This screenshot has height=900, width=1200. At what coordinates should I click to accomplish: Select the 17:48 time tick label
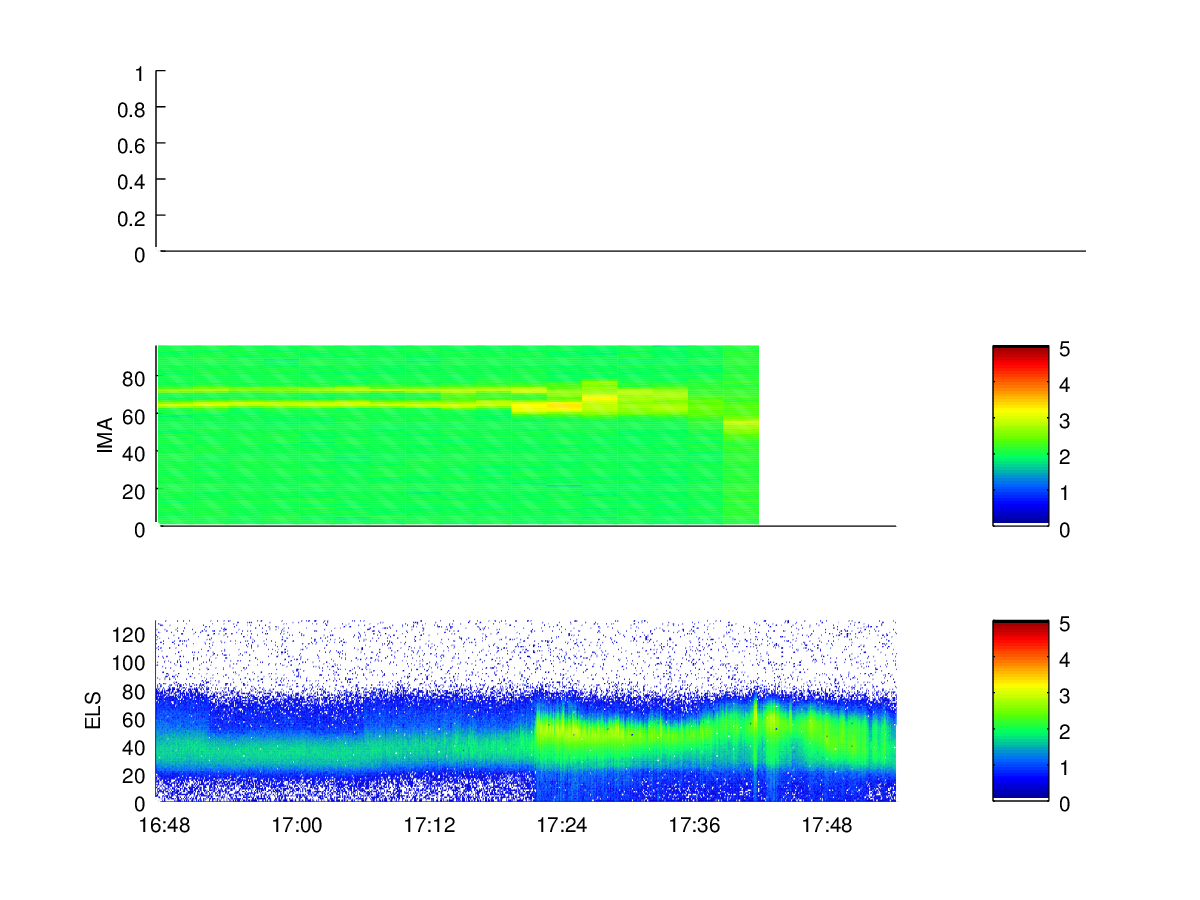click(x=827, y=826)
